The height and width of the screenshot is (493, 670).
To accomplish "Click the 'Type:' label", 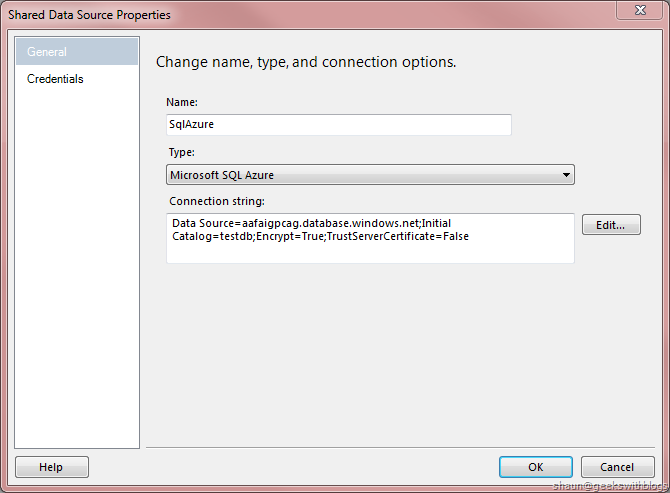I will click(182, 153).
